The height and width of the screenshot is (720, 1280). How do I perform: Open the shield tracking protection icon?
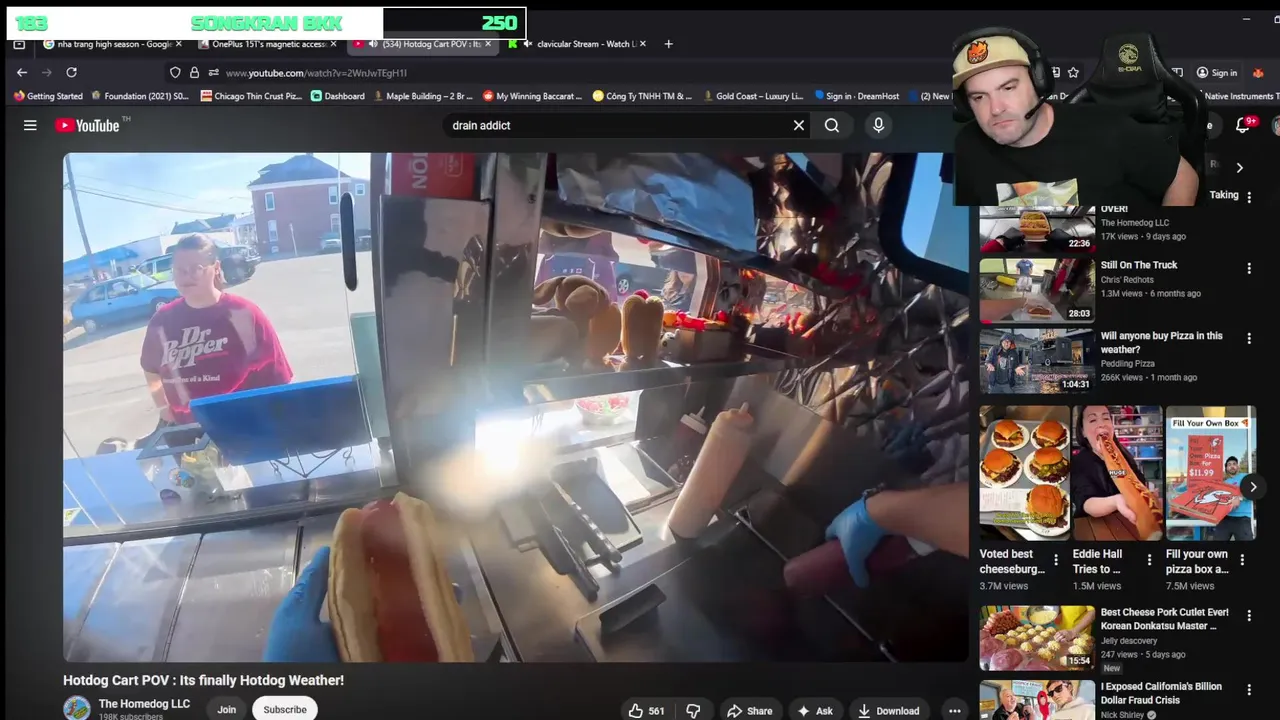(175, 72)
